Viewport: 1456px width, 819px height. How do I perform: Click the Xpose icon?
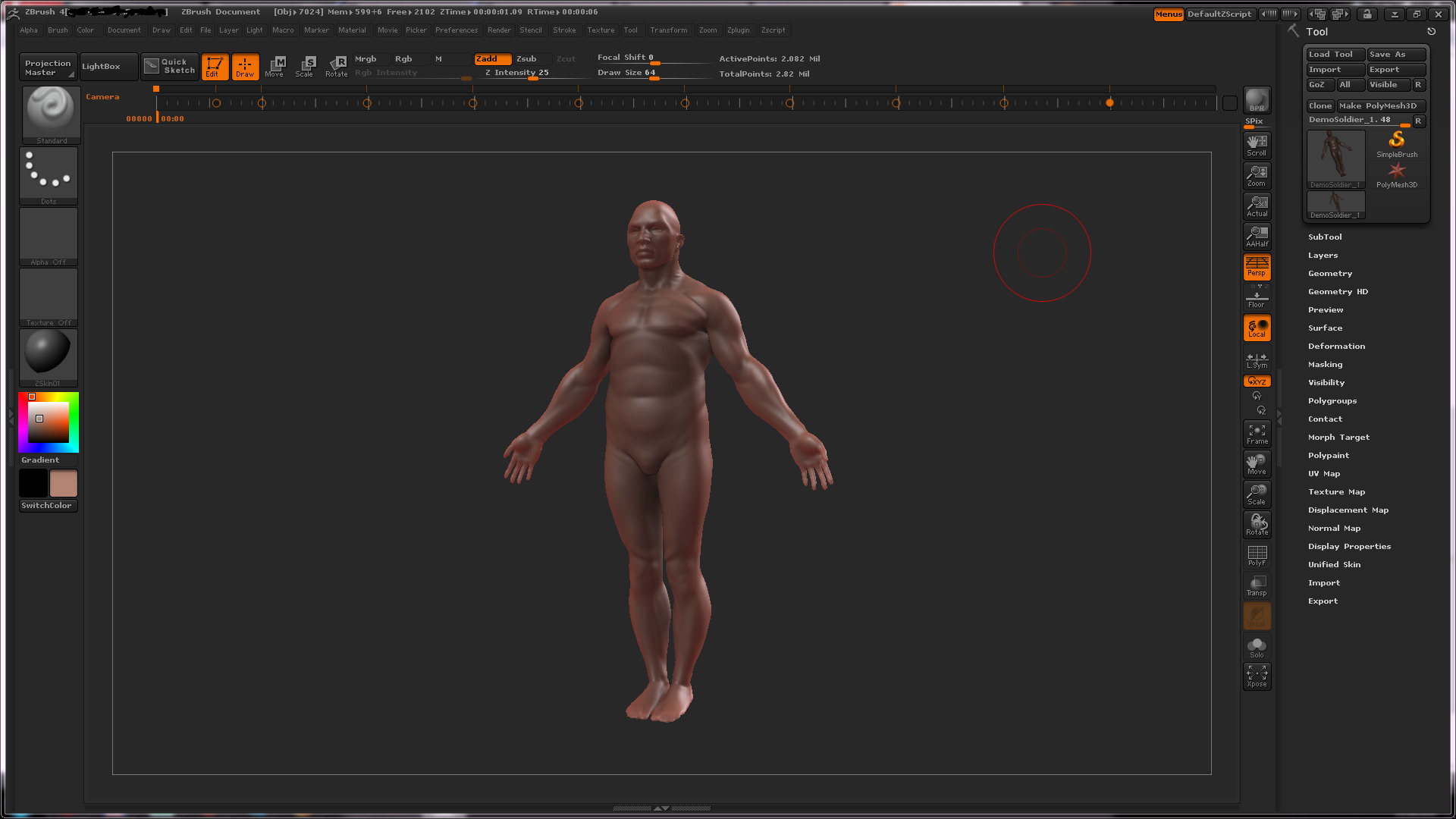coord(1257,676)
